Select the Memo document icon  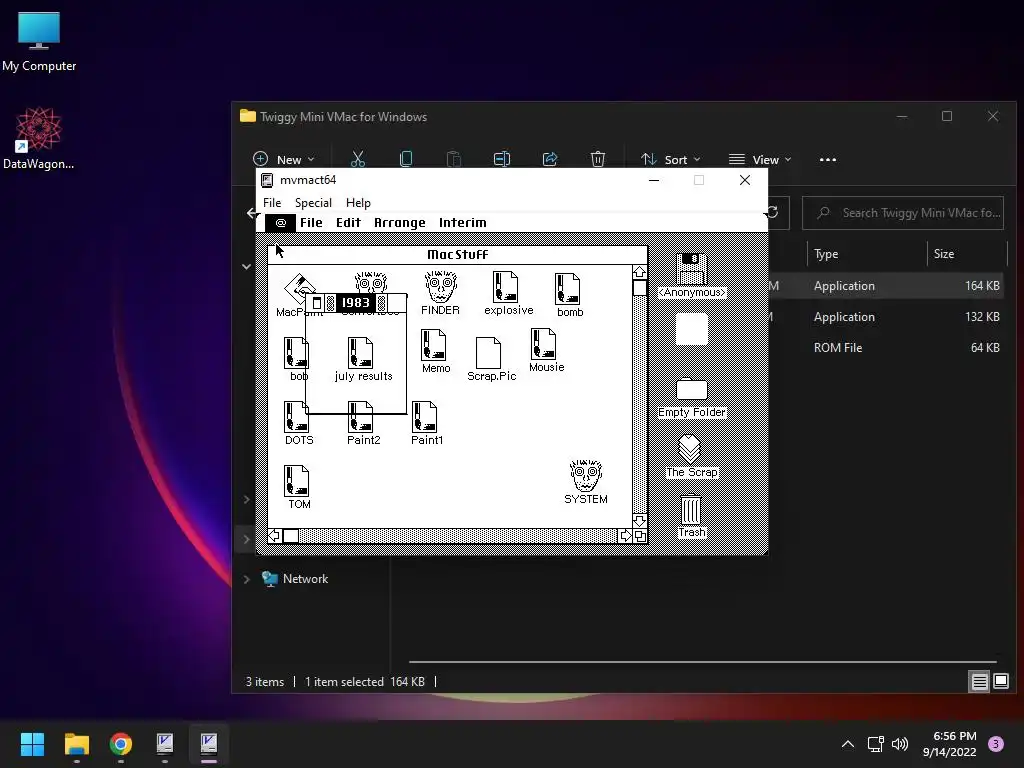click(x=434, y=345)
